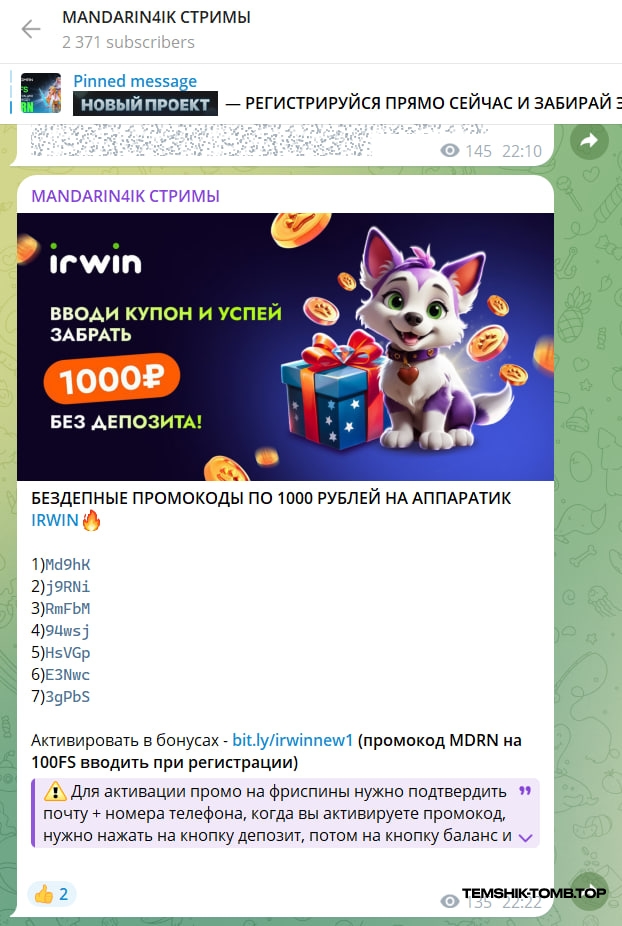This screenshot has width=622, height=926.
Task: Open the irwin promo banner image
Action: click(x=285, y=347)
